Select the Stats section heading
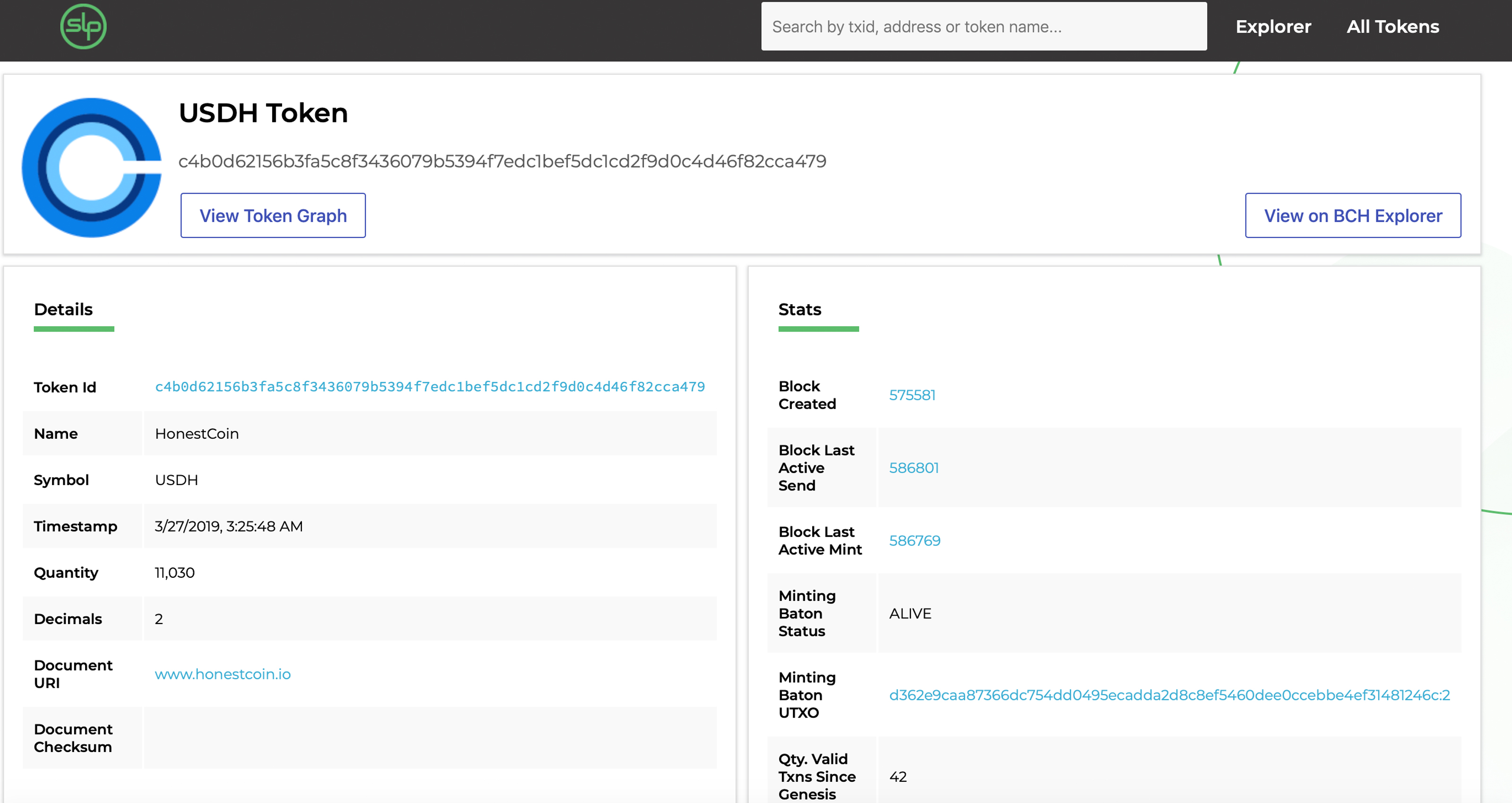The width and height of the screenshot is (1512, 803). 799,309
